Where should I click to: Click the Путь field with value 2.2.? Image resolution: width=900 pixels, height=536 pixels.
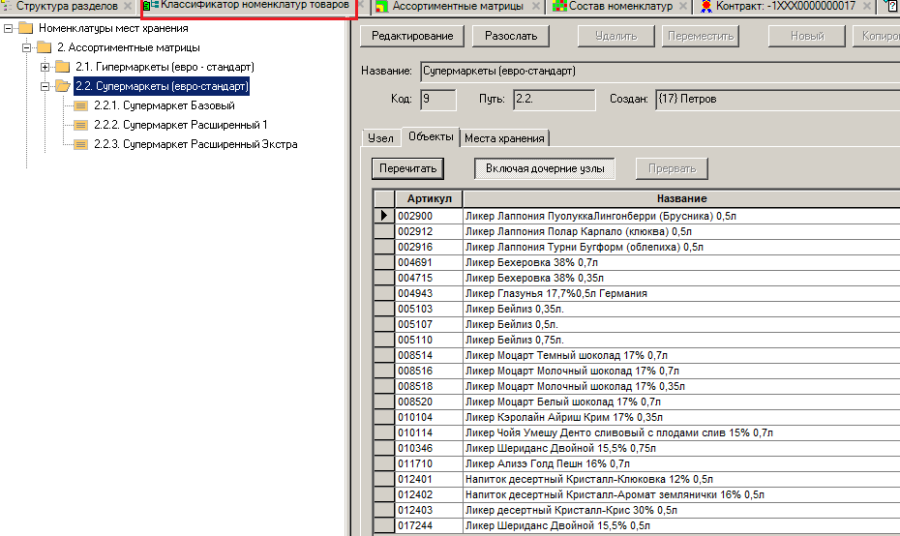point(554,99)
